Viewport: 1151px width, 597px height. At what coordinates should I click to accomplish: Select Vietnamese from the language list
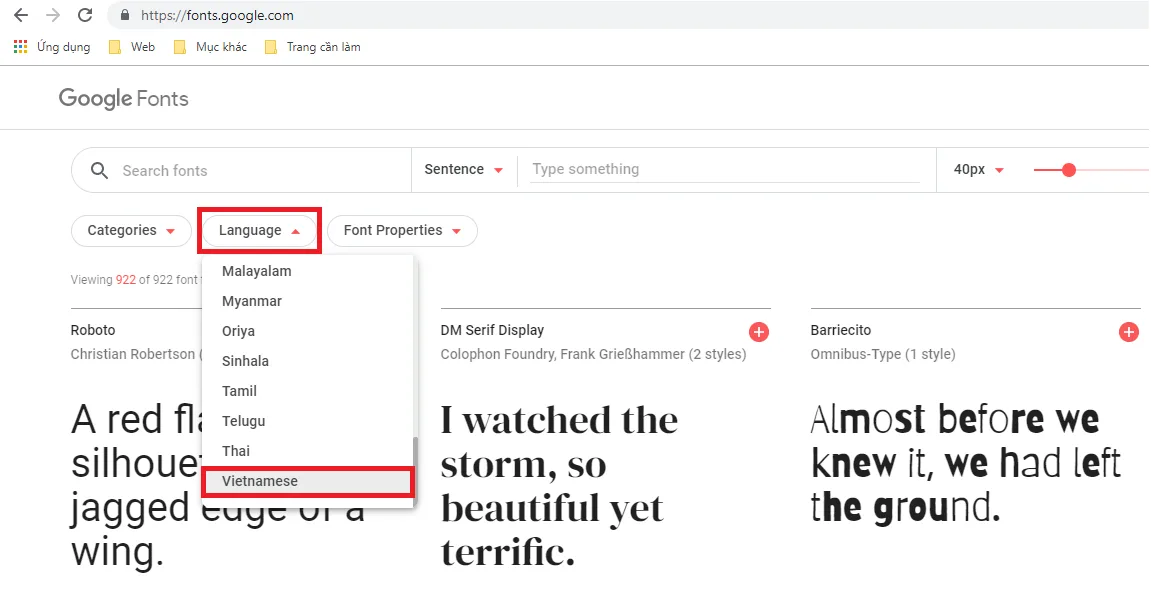(308, 482)
